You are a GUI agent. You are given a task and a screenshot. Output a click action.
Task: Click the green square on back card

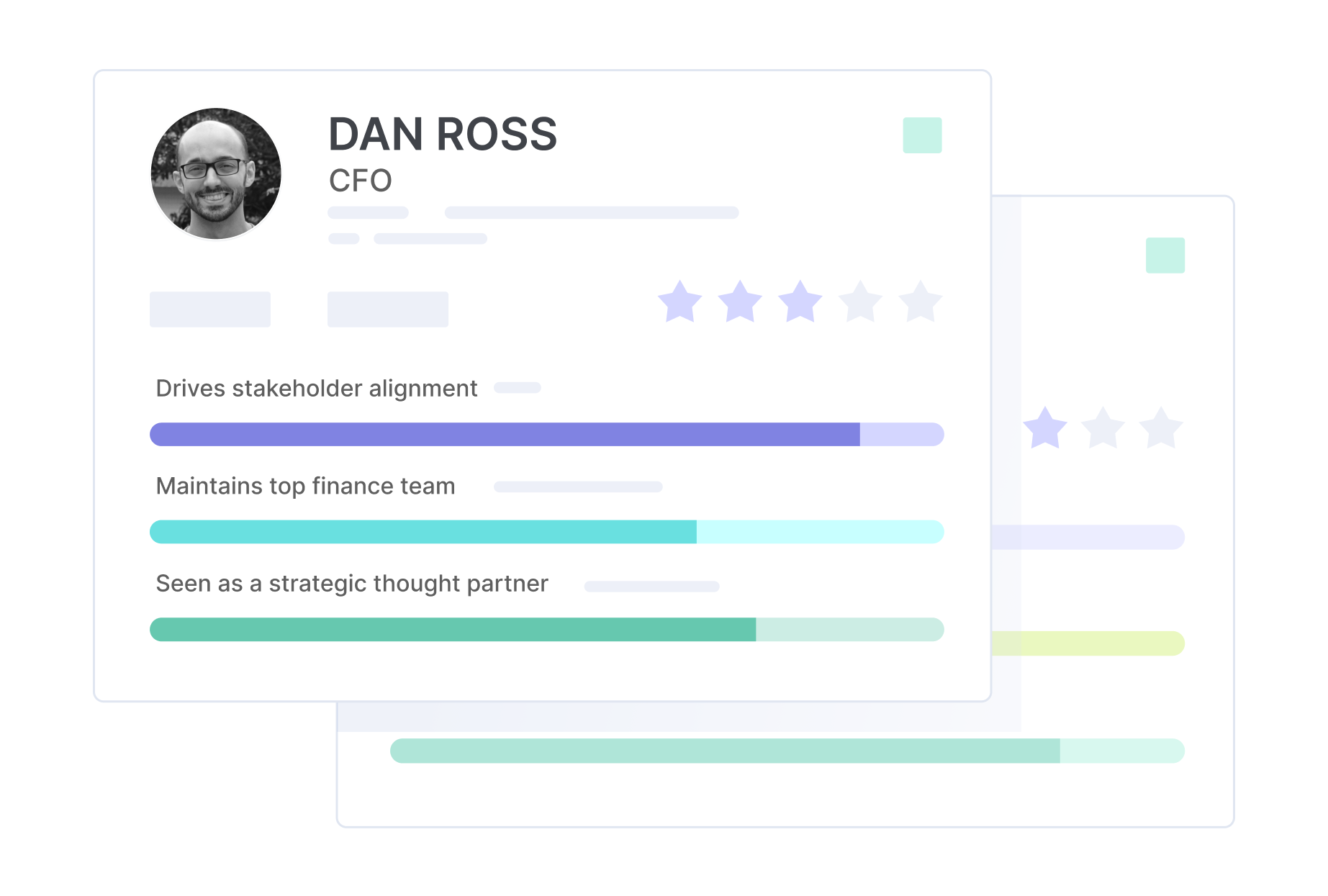coord(1165,255)
